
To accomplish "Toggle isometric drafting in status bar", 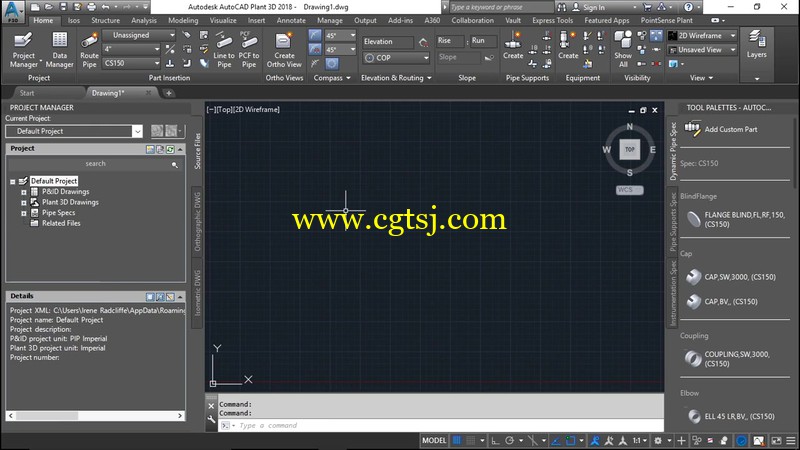I will click(532, 441).
